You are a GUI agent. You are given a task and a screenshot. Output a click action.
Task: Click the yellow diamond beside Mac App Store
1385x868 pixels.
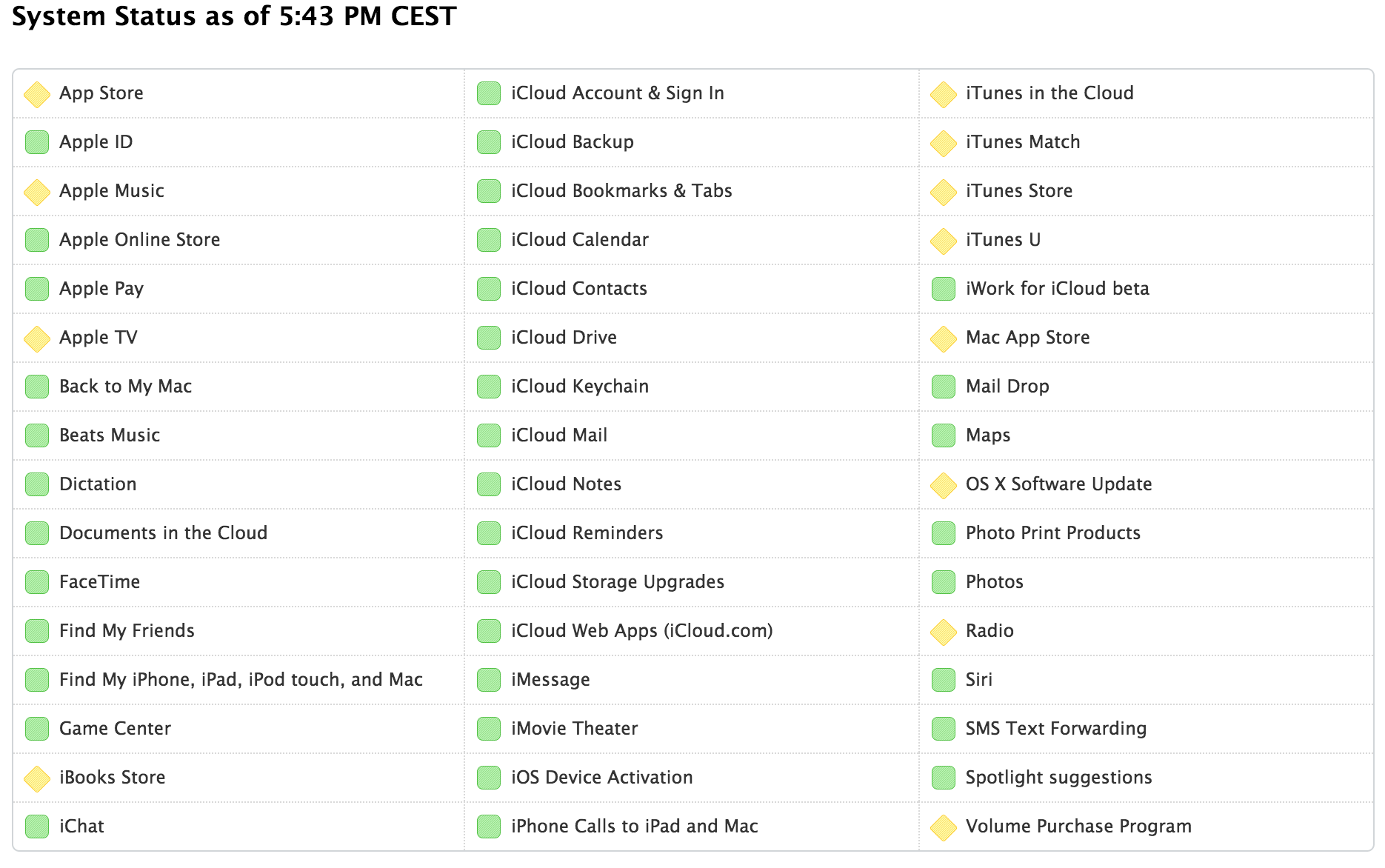[943, 338]
